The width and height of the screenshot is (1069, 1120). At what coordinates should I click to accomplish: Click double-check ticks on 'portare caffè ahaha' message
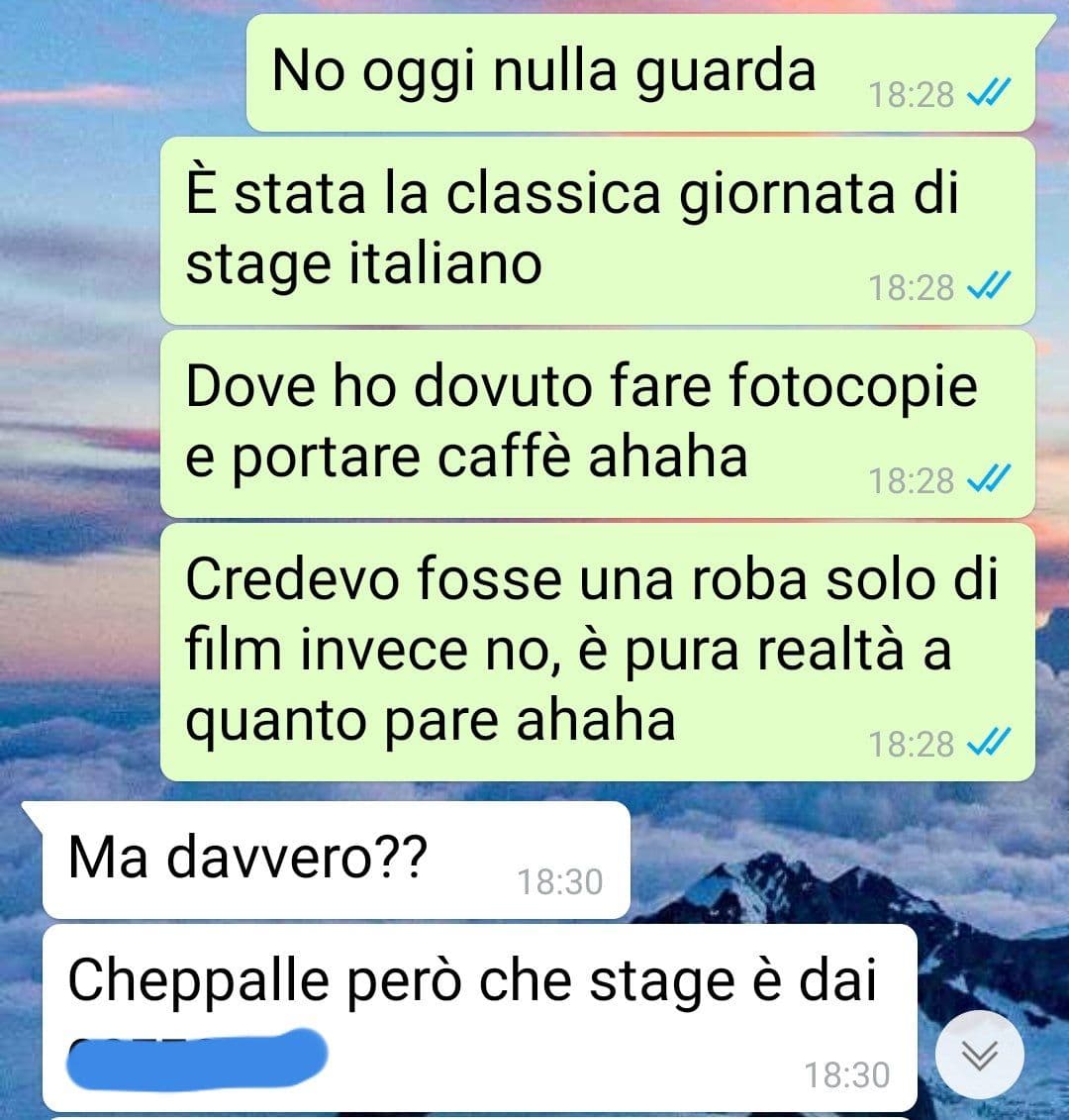(989, 478)
